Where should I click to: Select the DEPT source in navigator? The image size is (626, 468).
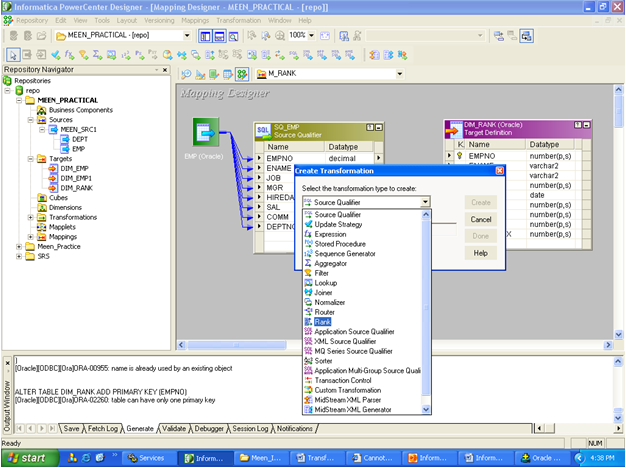(x=79, y=139)
